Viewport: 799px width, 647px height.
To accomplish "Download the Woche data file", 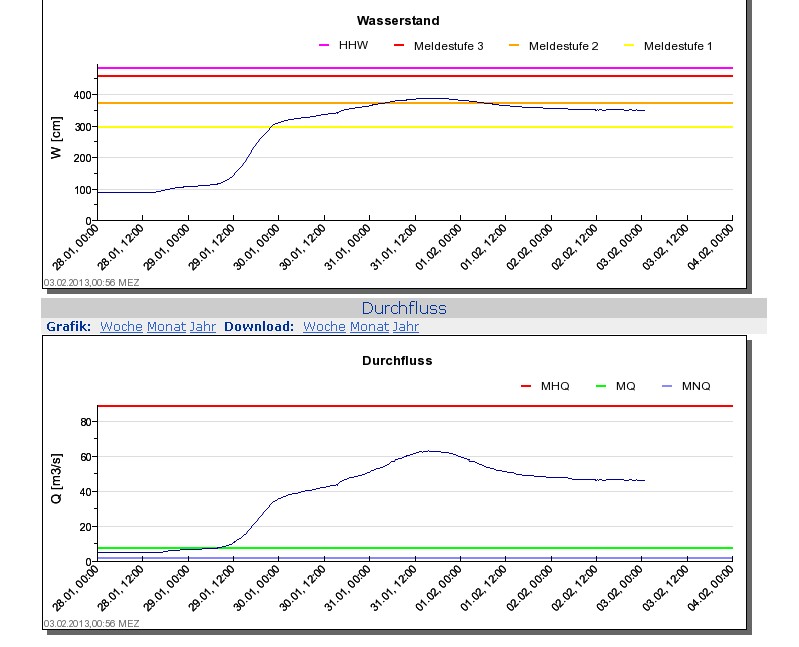I will (324, 327).
